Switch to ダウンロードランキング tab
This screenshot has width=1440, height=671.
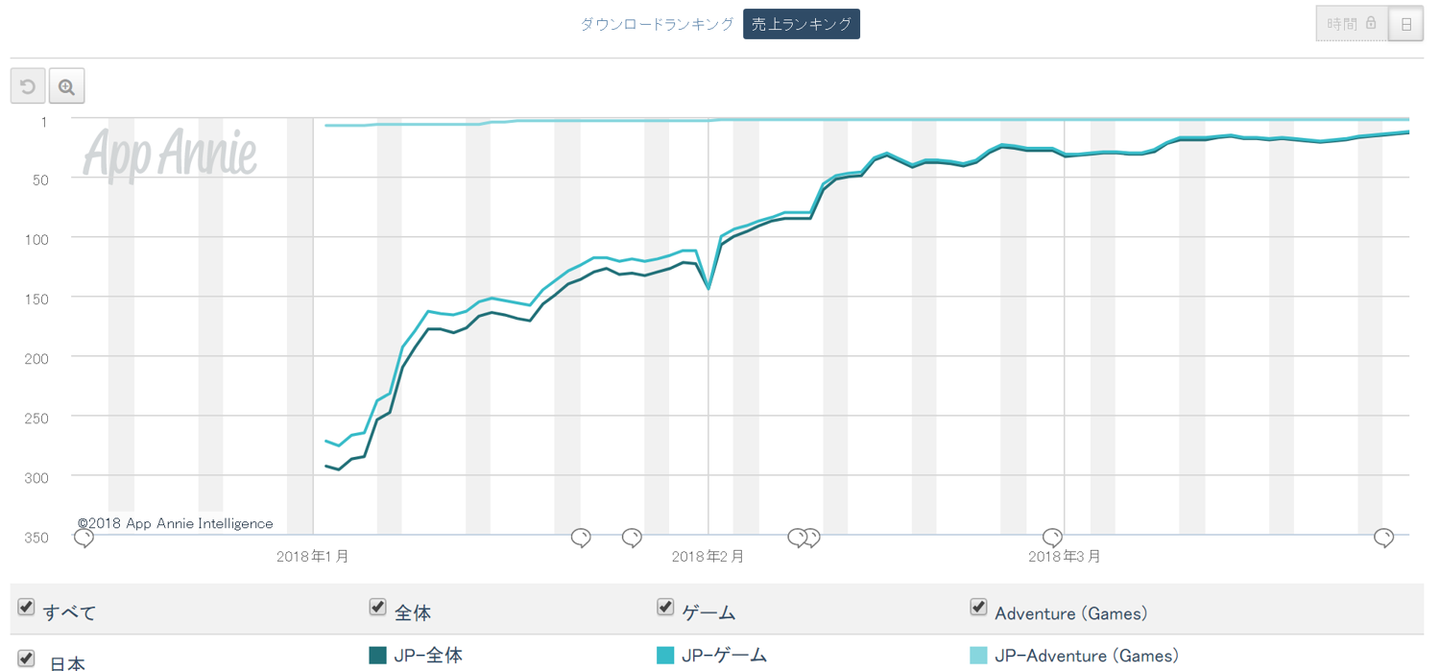click(x=657, y=25)
